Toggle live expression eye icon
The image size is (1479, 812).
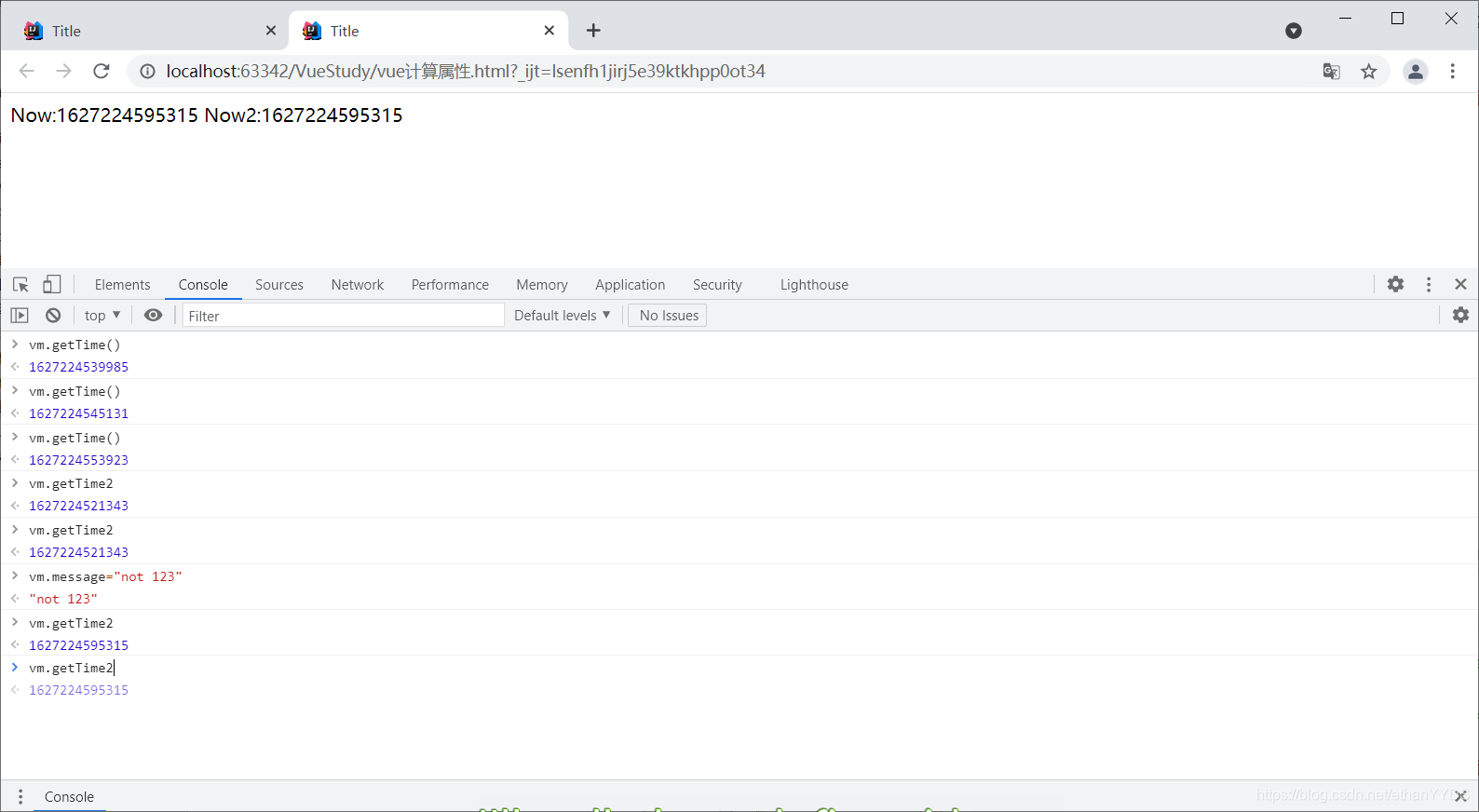[153, 316]
